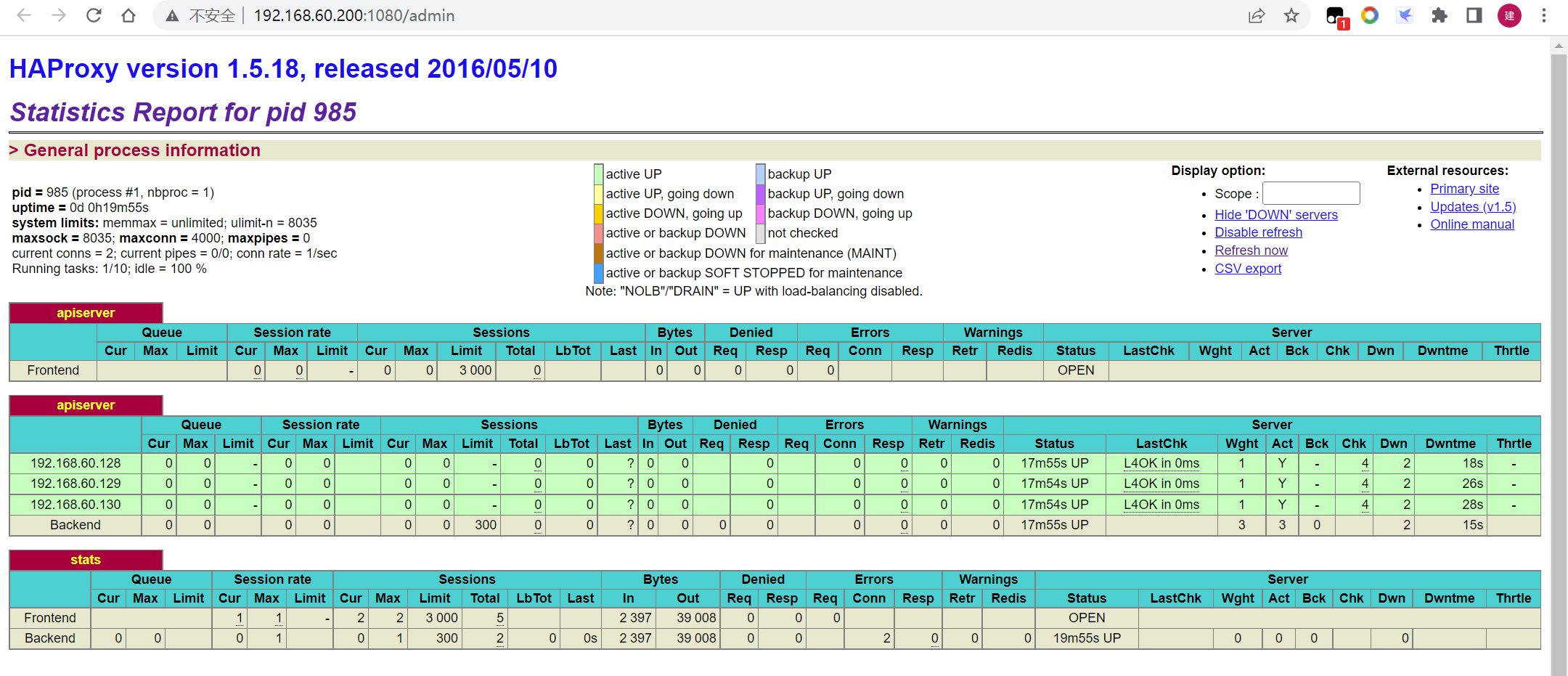Viewport: 1568px width, 676px height.
Task: Reload the page with the refresh icon
Action: click(94, 15)
